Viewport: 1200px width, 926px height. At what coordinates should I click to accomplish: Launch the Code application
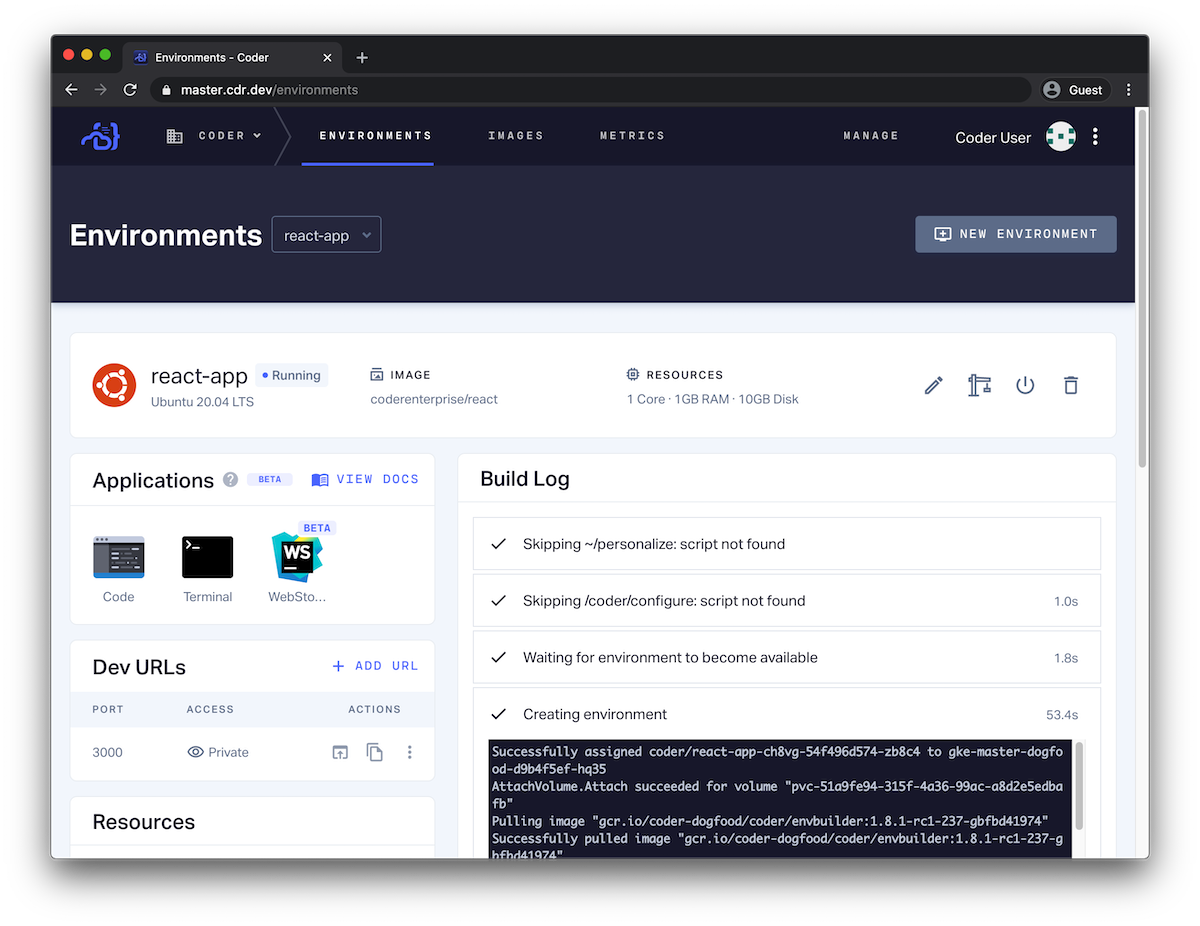point(118,569)
